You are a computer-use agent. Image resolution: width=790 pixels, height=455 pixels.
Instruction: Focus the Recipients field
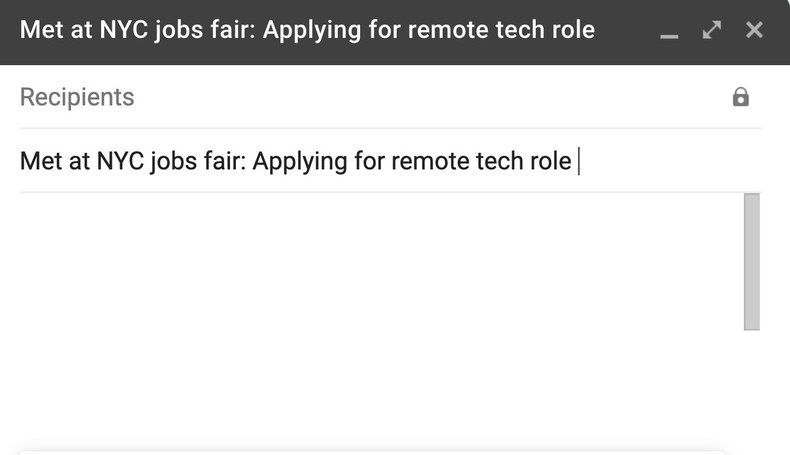click(77, 97)
